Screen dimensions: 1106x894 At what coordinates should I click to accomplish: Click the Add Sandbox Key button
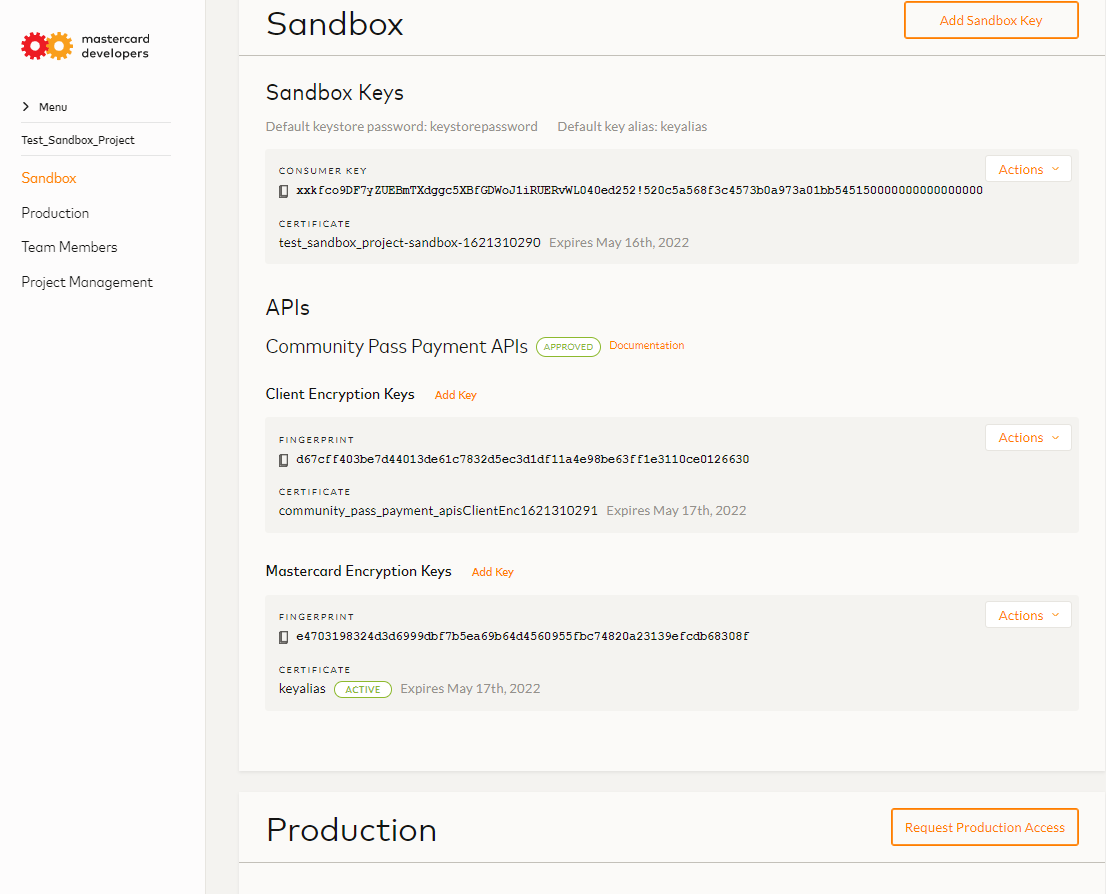click(991, 21)
